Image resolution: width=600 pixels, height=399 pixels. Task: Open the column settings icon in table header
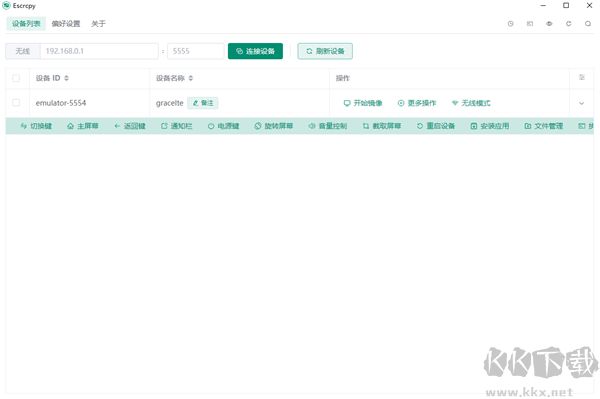[582, 78]
